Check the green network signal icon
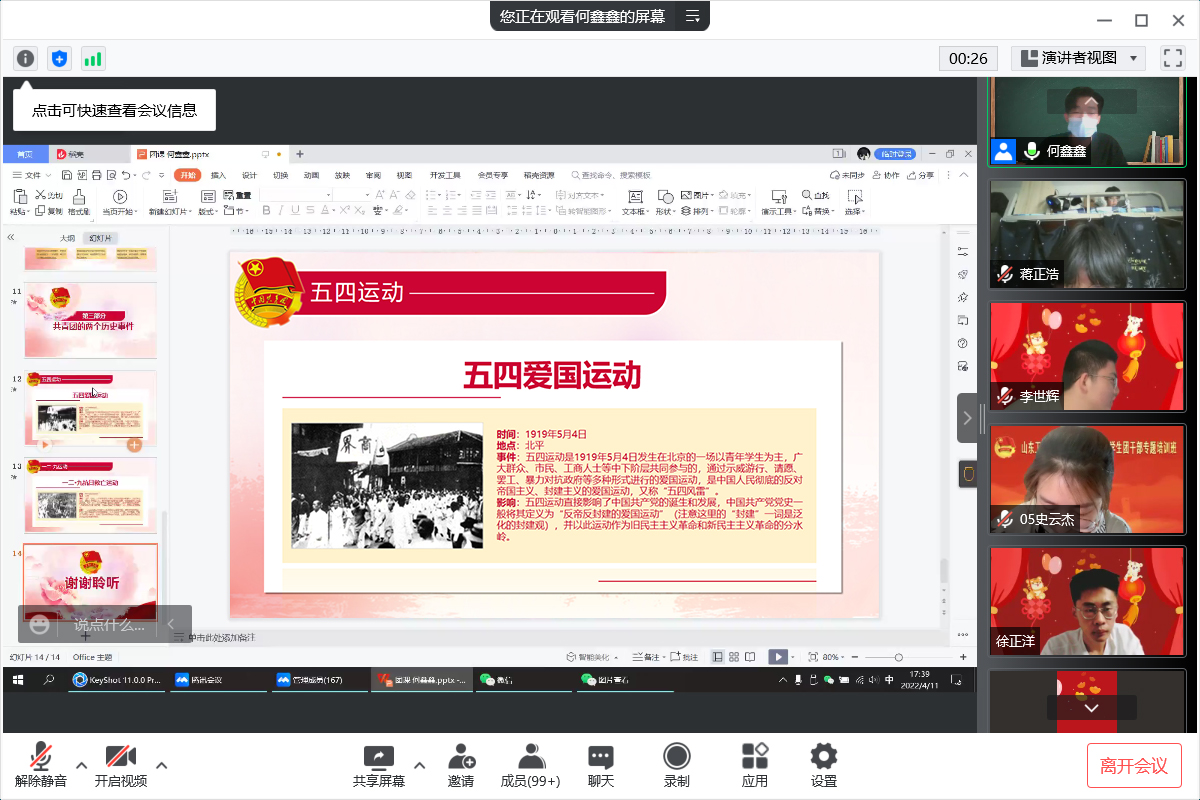 (x=93, y=58)
